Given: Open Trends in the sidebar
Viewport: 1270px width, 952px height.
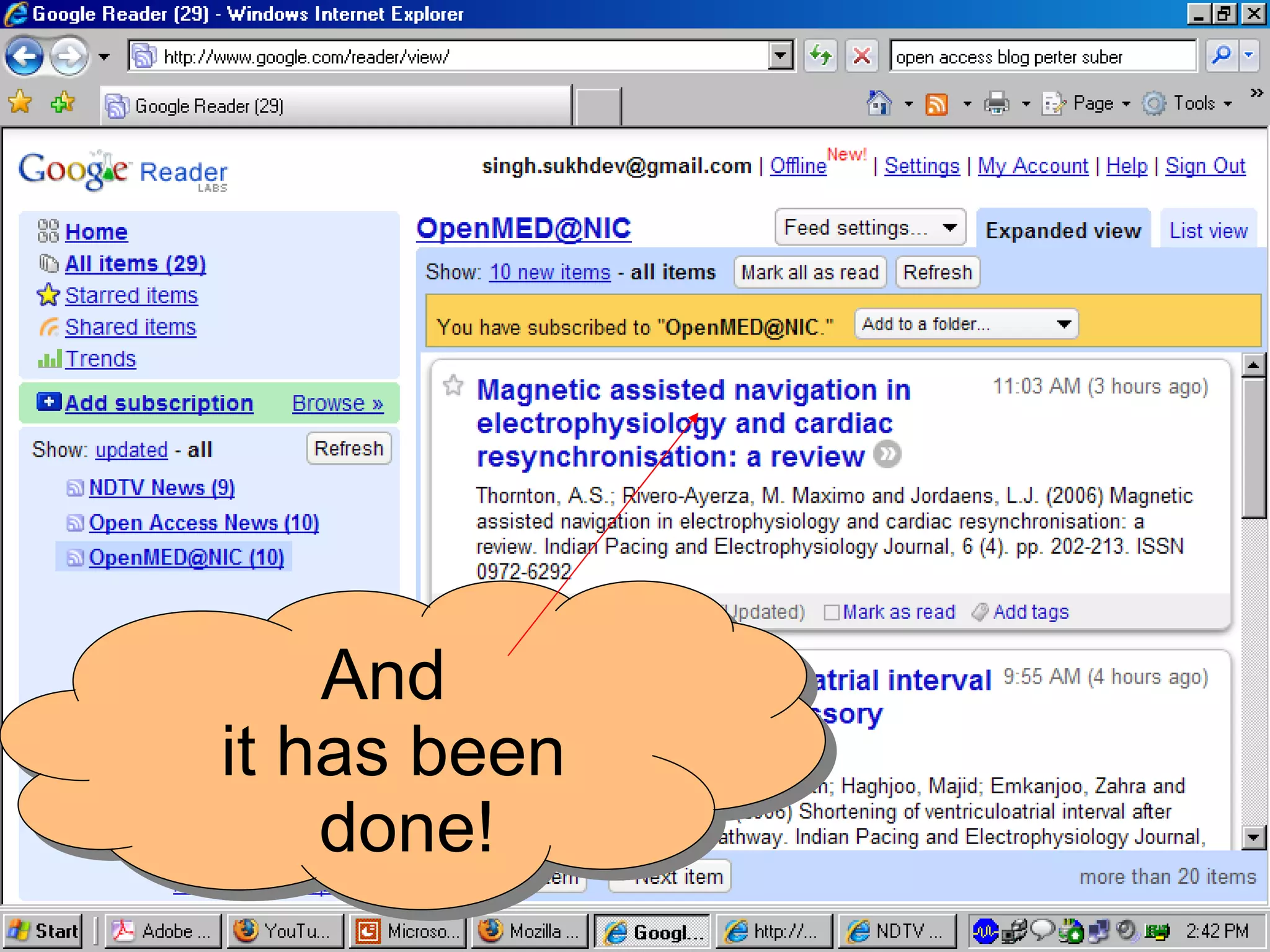Looking at the screenshot, I should pos(100,359).
